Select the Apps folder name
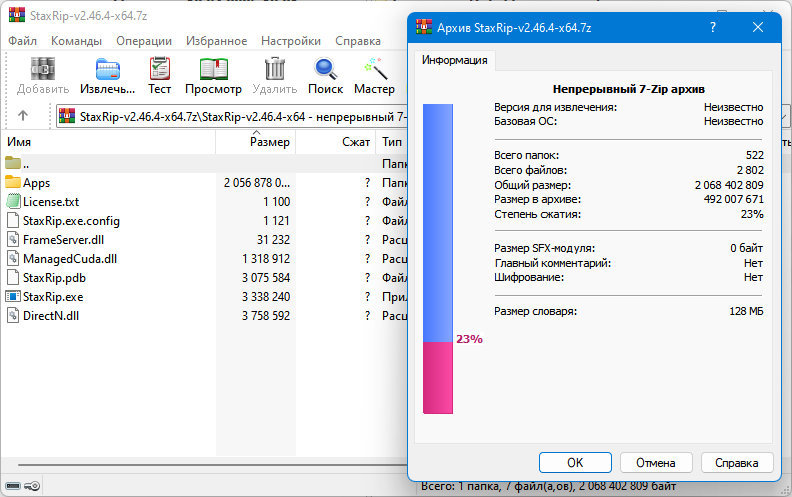 click(x=36, y=183)
